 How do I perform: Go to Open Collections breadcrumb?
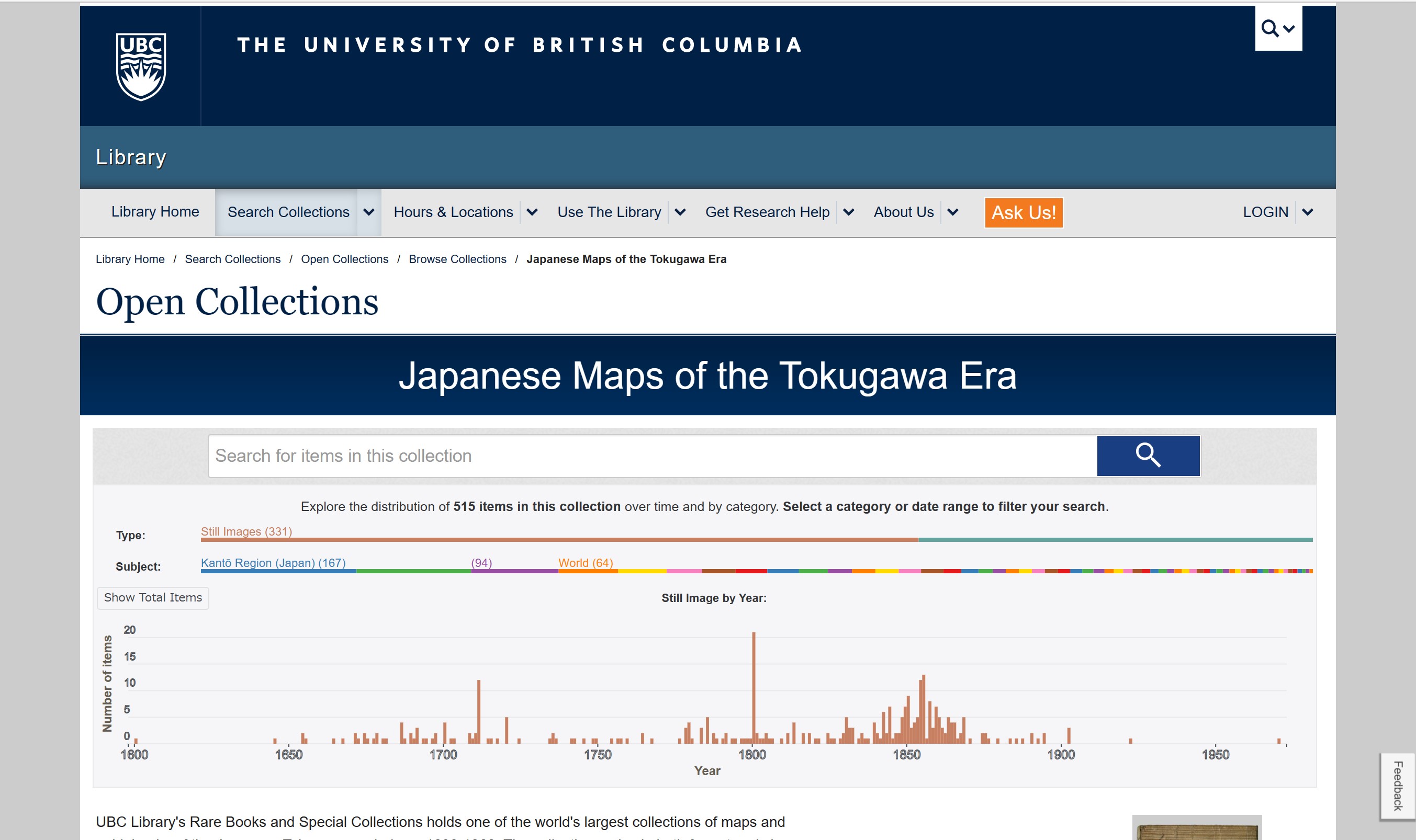tap(344, 259)
